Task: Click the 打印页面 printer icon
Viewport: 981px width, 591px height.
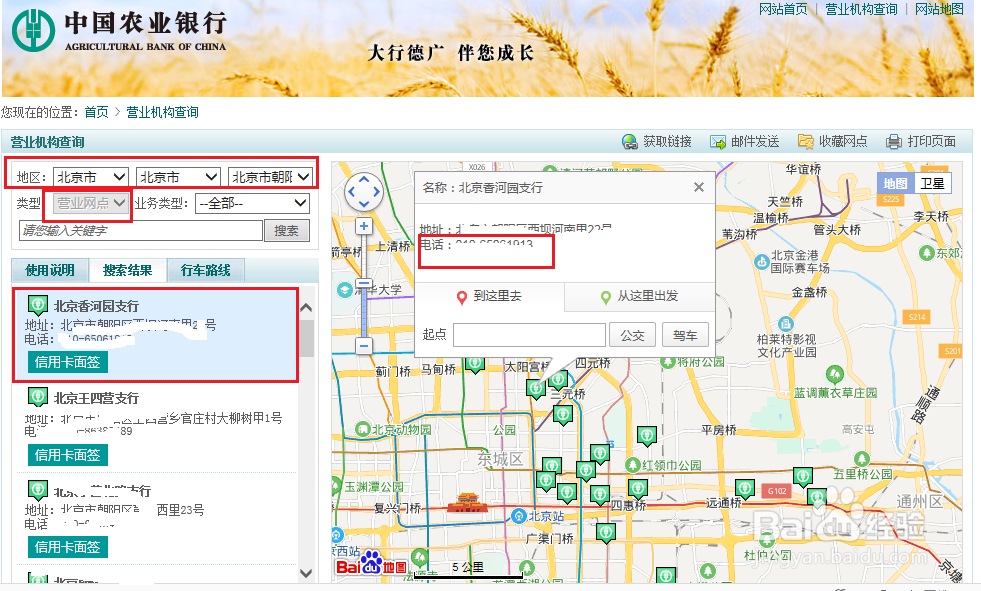Action: click(893, 142)
